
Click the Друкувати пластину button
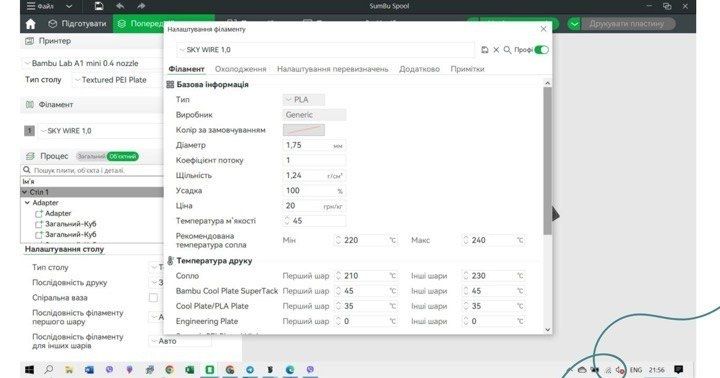pyautogui.click(x=627, y=23)
